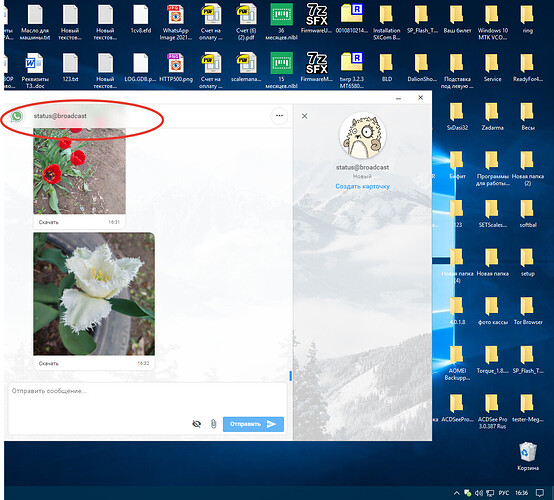Expand the system tray hidden icons arrow

tap(456, 493)
